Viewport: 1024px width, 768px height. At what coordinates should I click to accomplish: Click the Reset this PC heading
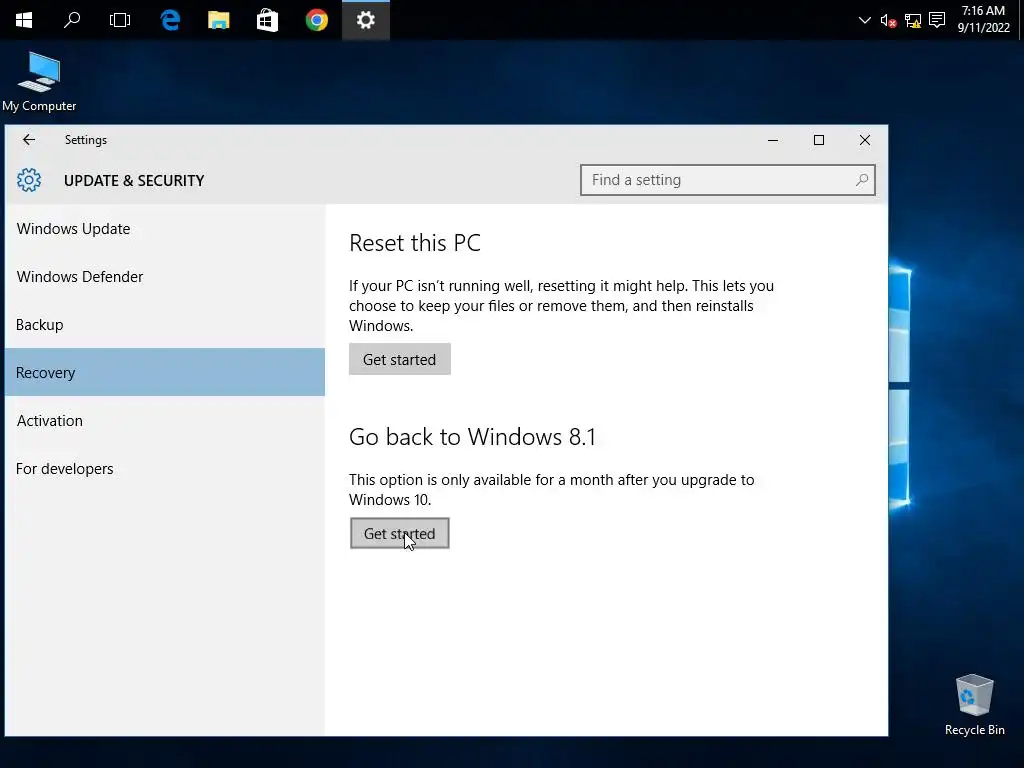pos(415,243)
